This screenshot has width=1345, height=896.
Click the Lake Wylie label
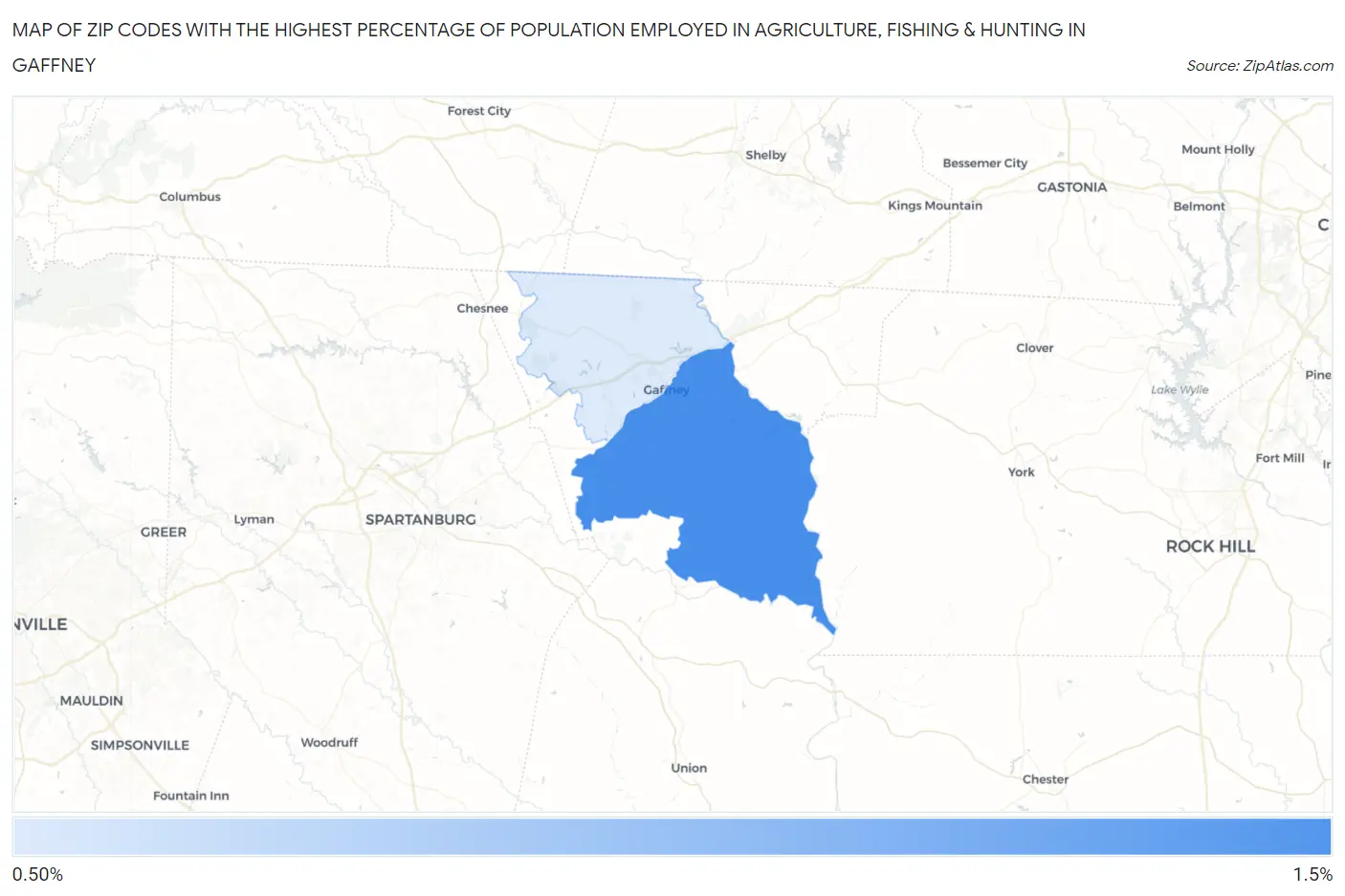pos(1180,390)
